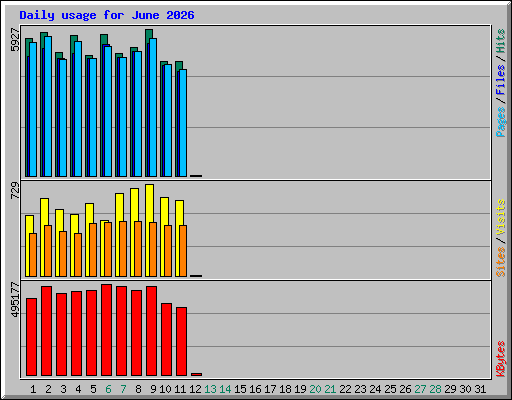Image resolution: width=512 pixels, height=400 pixels.
Task: Click green weekend day 27 label
Action: pyautogui.click(x=420, y=389)
